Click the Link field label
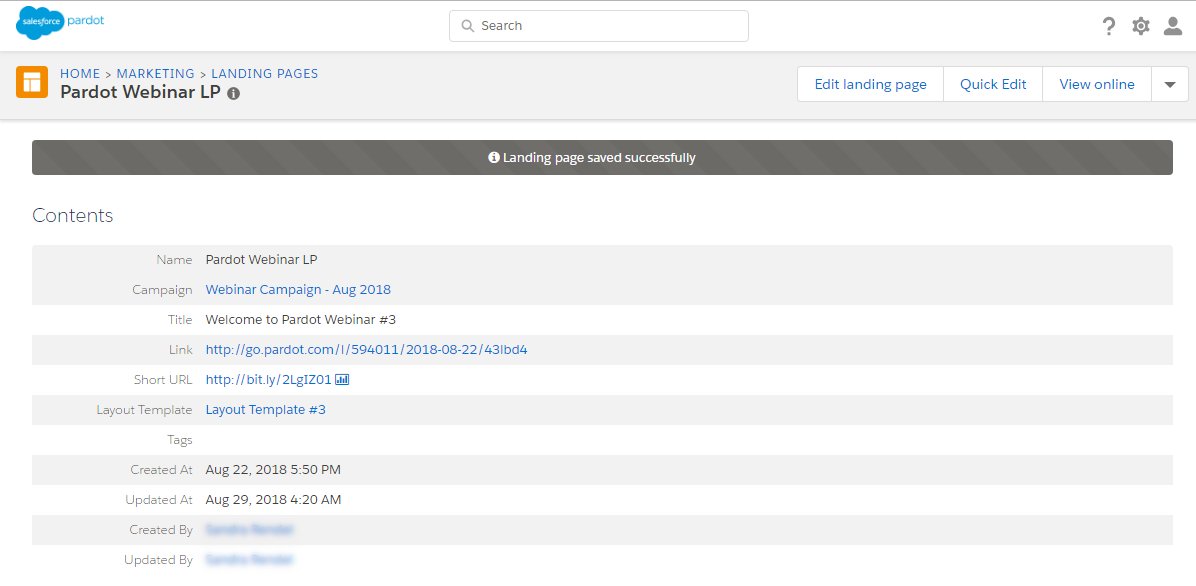 [181, 350]
